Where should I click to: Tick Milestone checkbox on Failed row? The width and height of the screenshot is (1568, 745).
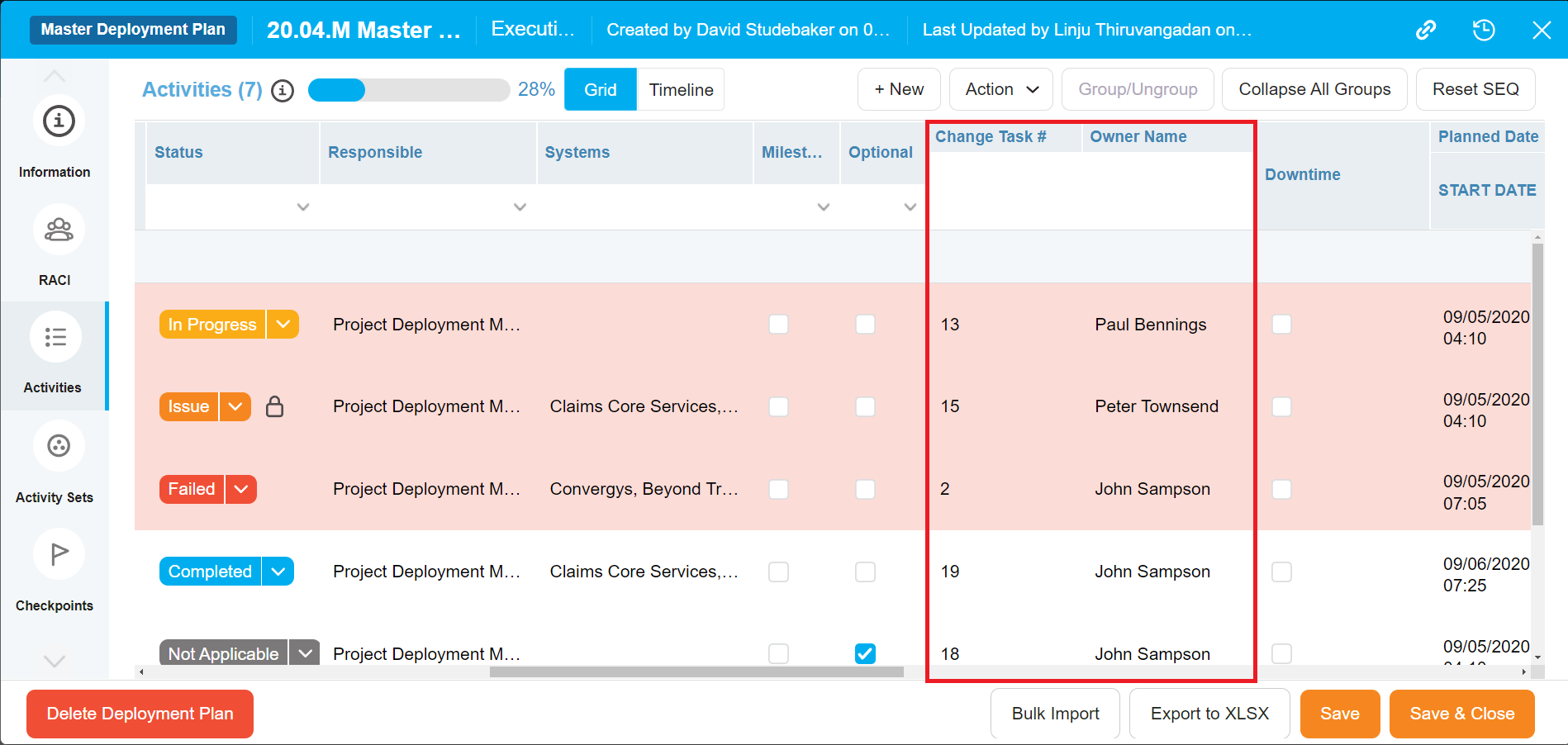coord(778,489)
